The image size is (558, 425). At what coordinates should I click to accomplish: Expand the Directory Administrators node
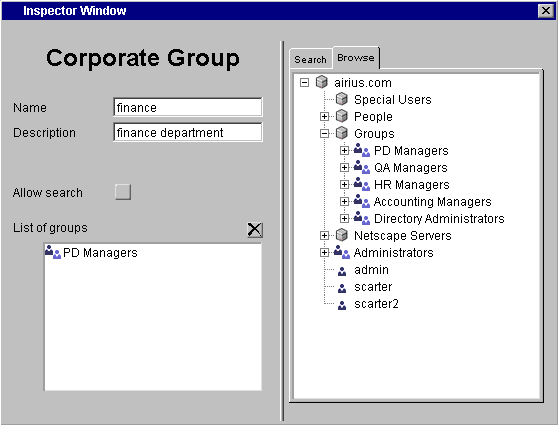pyautogui.click(x=344, y=218)
